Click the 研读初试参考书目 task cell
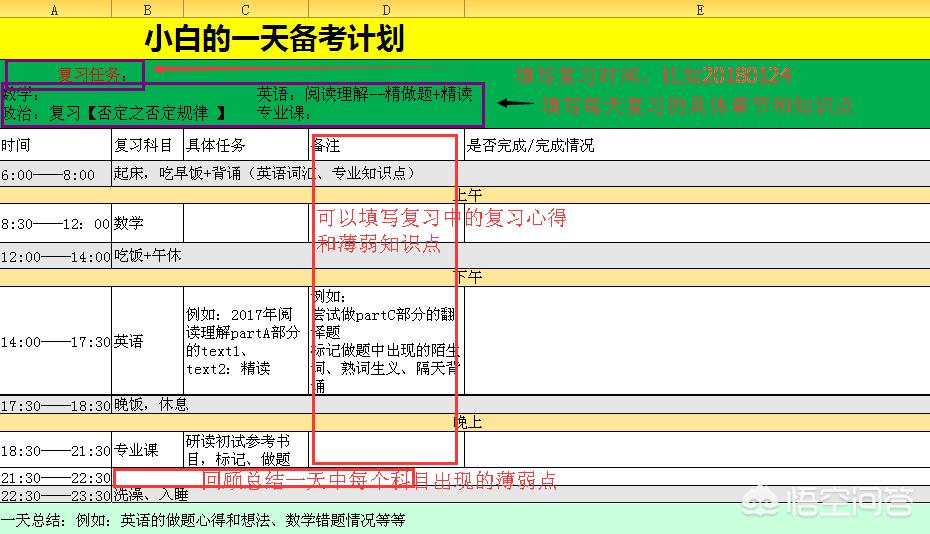 246,450
